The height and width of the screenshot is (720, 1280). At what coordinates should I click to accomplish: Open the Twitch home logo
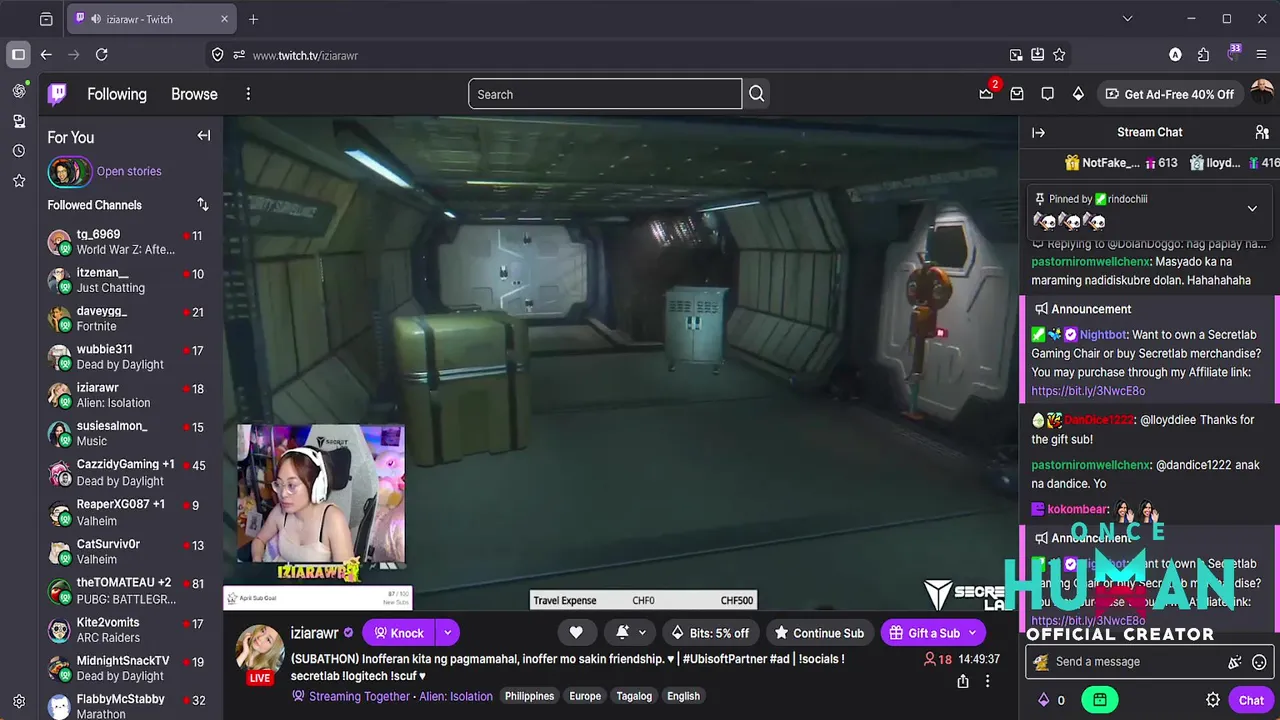point(58,94)
